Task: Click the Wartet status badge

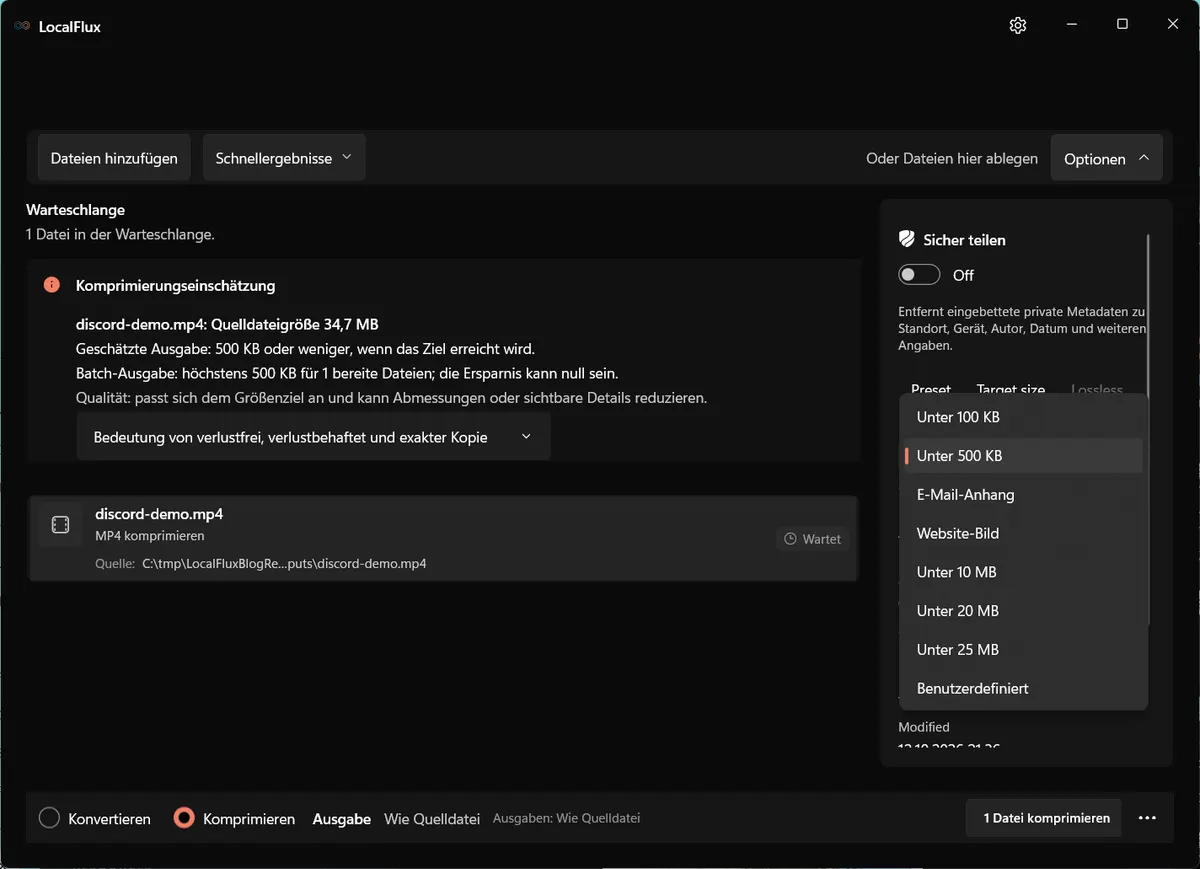Action: pos(812,539)
